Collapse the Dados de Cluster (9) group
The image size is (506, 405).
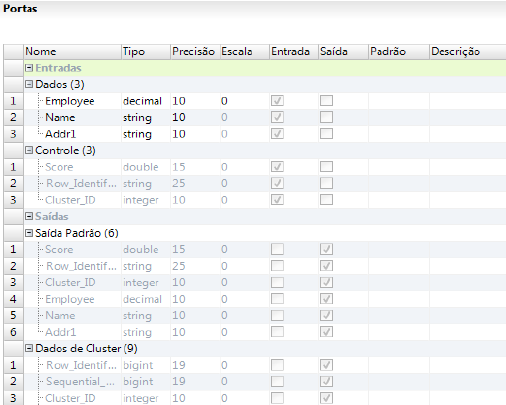coord(29,349)
